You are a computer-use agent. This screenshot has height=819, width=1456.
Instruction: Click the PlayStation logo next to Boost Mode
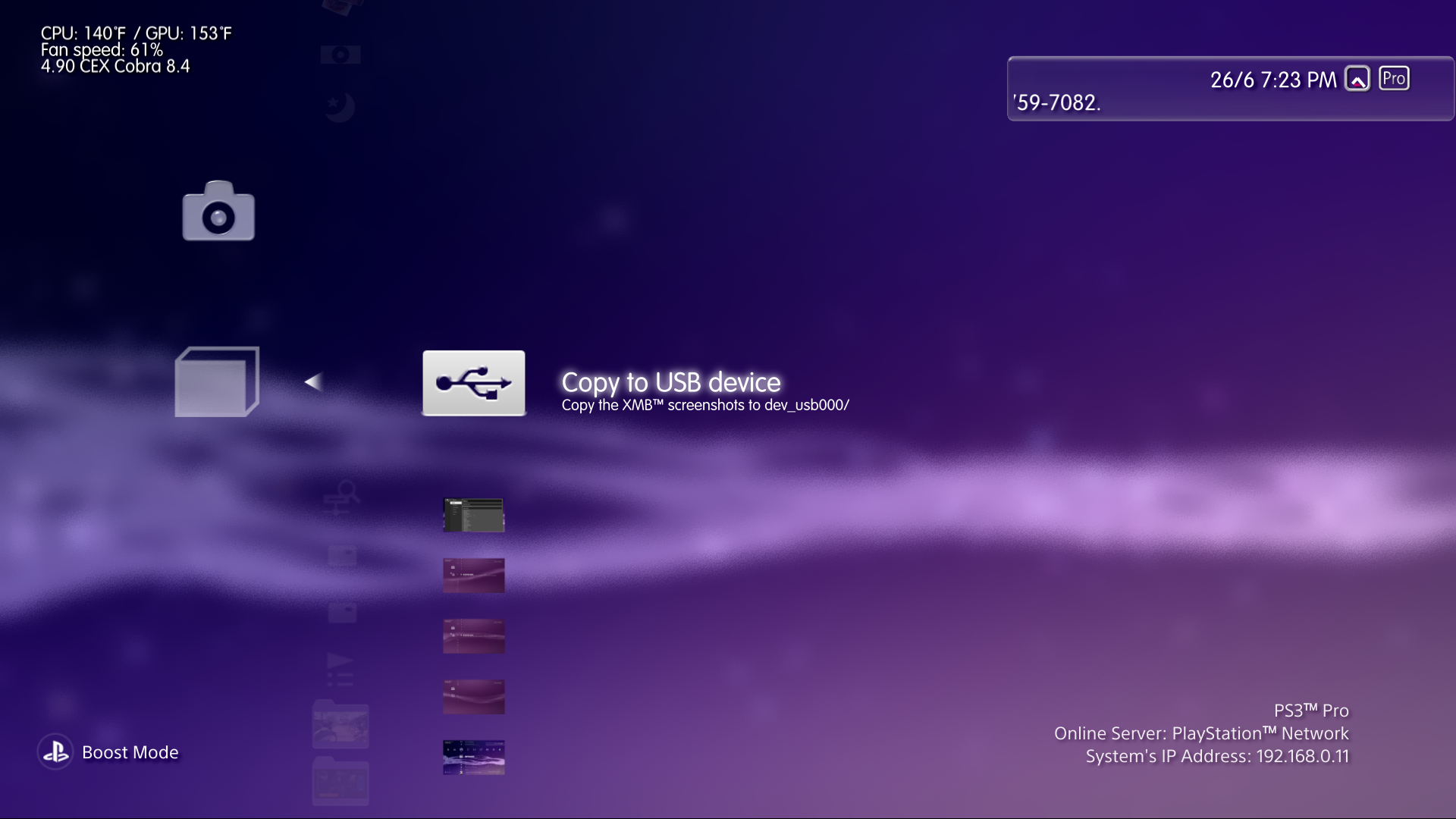coord(55,752)
